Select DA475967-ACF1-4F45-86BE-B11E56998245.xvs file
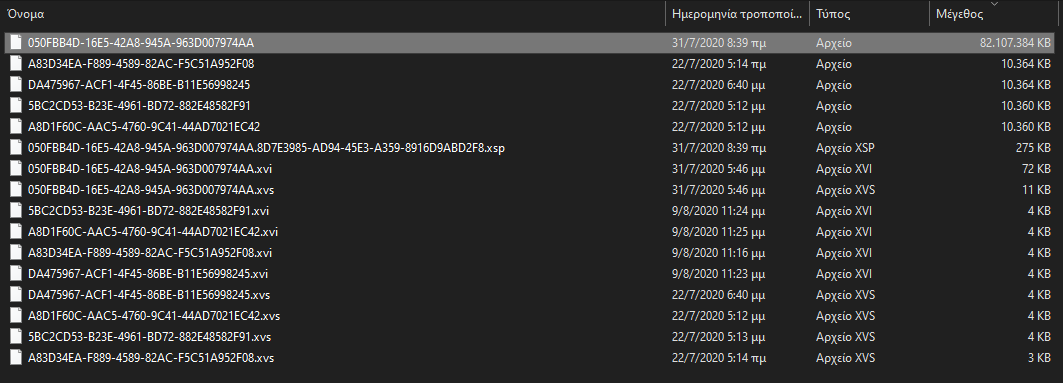1063x383 pixels. [x=149, y=295]
